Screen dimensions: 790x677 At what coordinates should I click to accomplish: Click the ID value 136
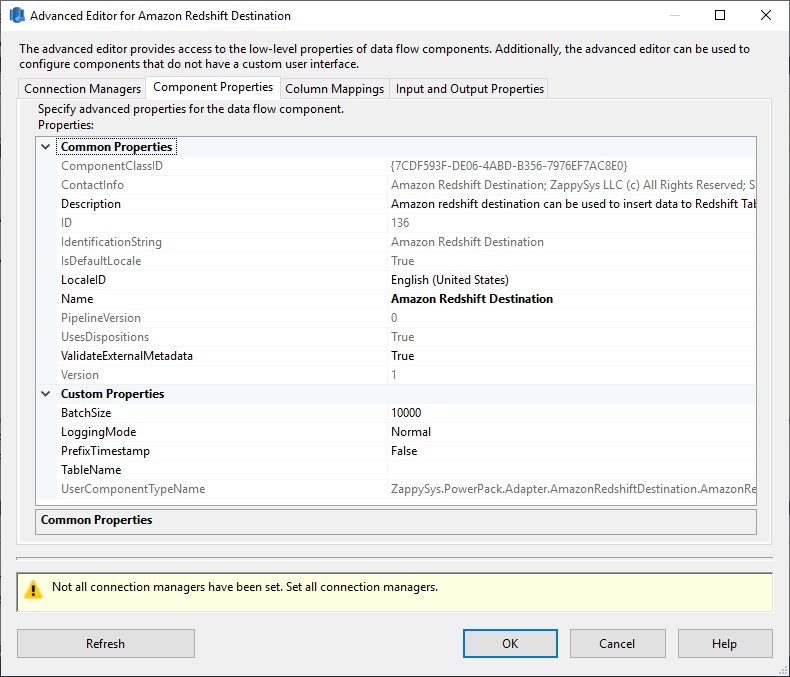pos(400,223)
